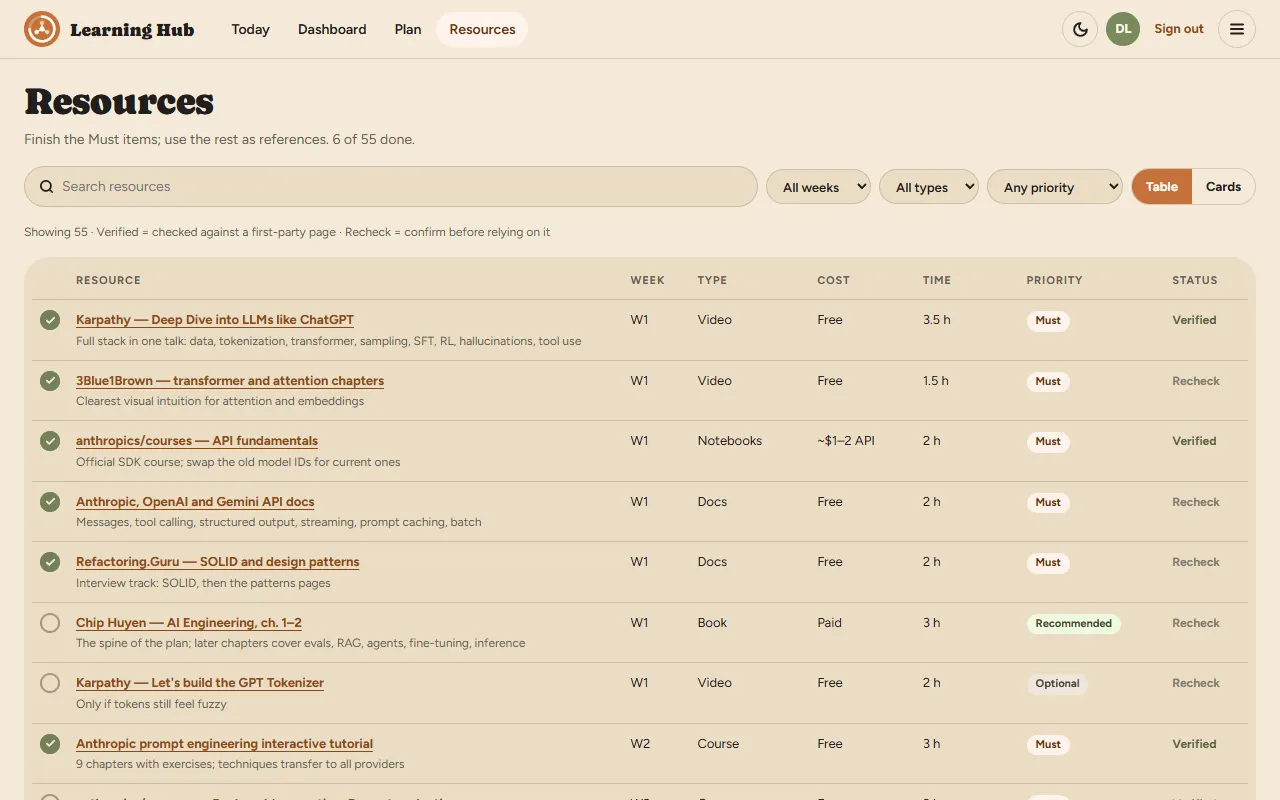
Task: Switch to Table view
Action: (x=1162, y=187)
